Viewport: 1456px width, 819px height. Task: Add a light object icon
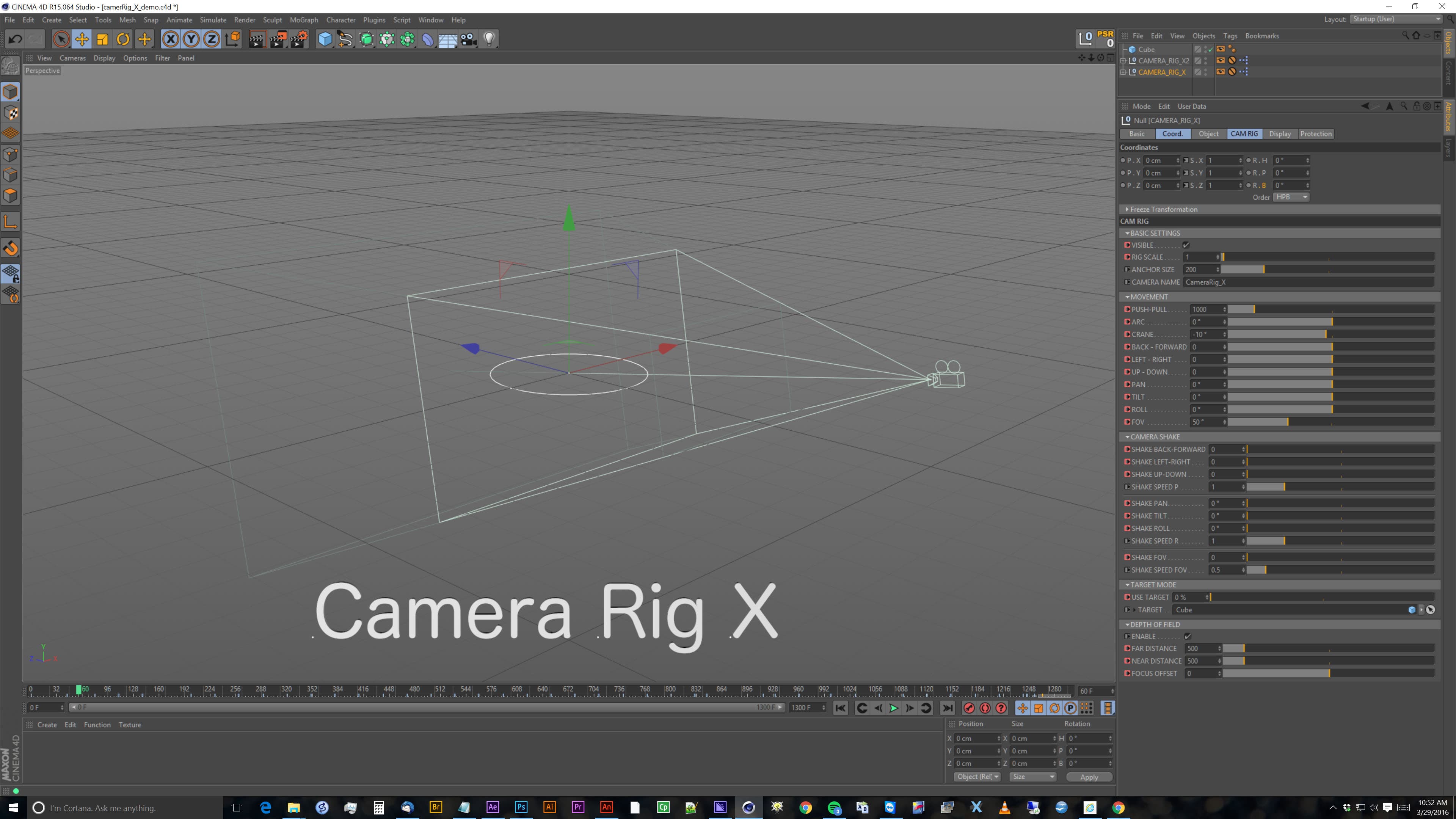point(490,39)
